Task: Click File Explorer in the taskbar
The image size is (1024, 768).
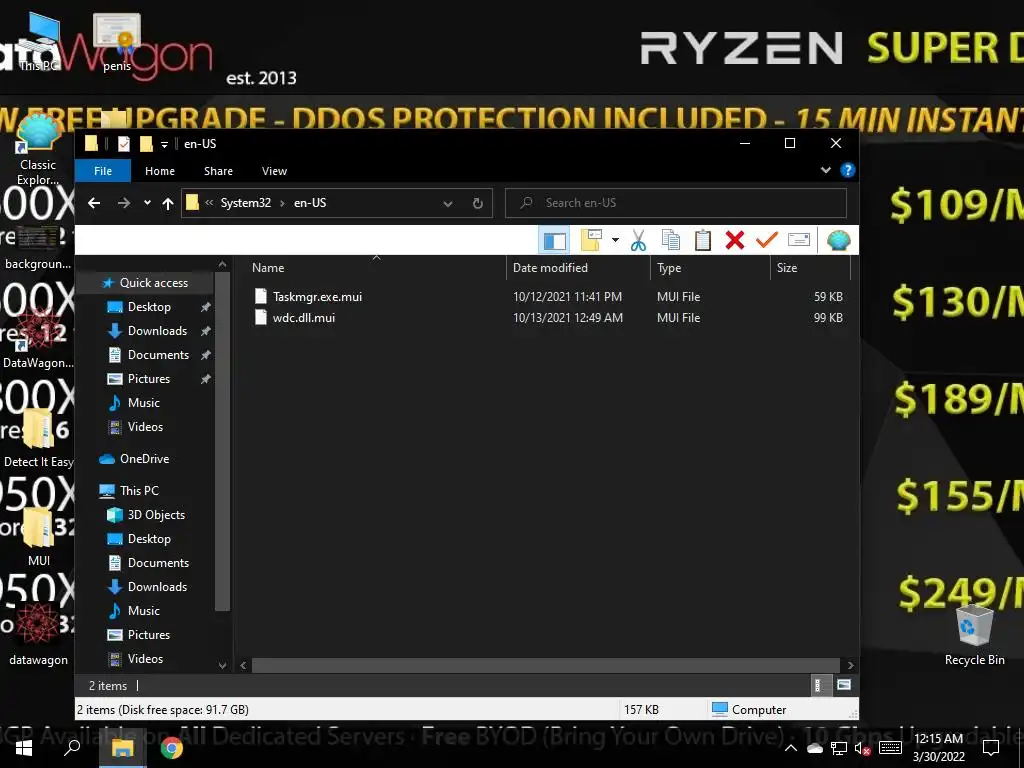Action: (122, 748)
